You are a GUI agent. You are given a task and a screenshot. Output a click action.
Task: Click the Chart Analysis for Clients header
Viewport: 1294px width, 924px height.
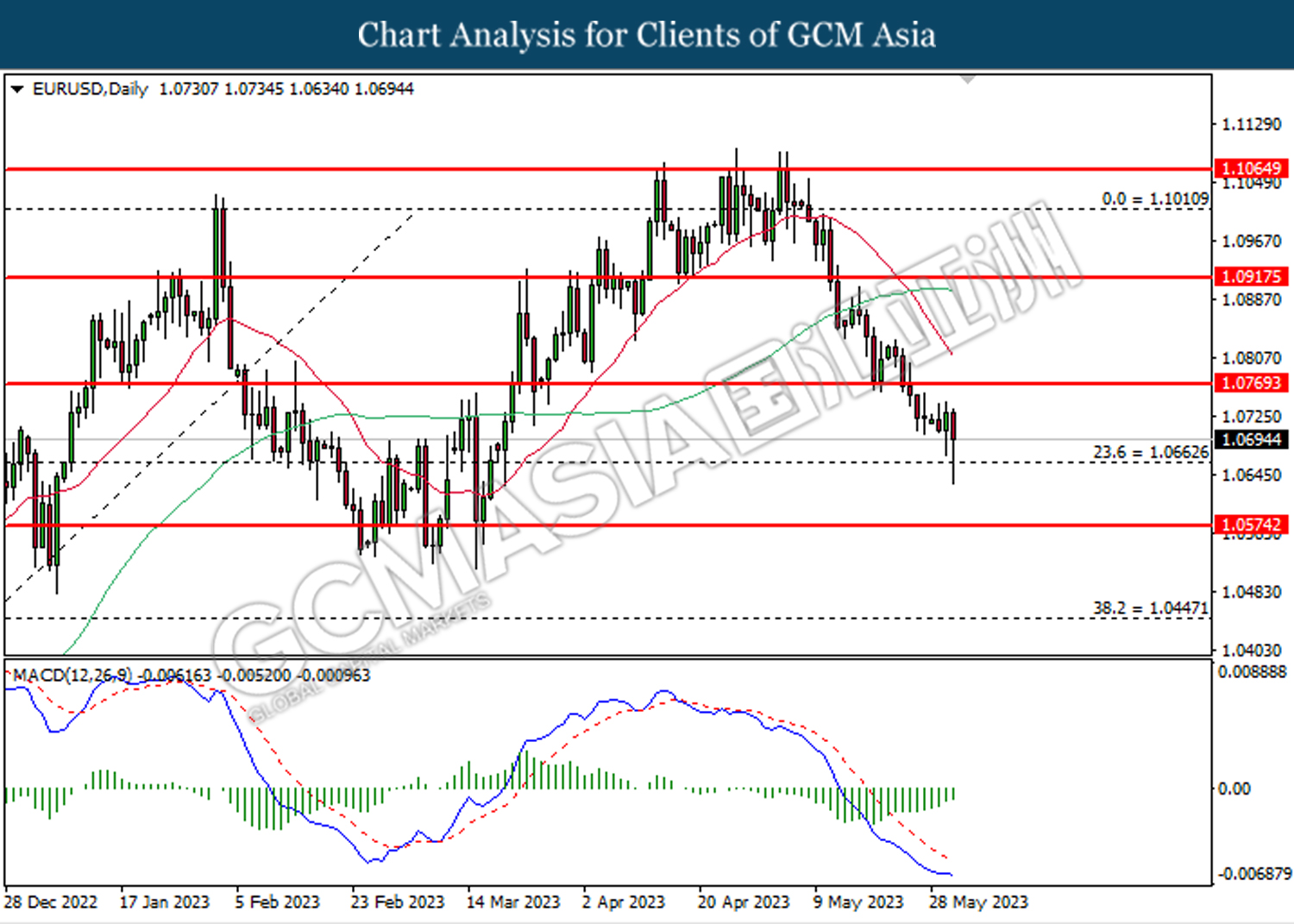pyautogui.click(x=647, y=35)
